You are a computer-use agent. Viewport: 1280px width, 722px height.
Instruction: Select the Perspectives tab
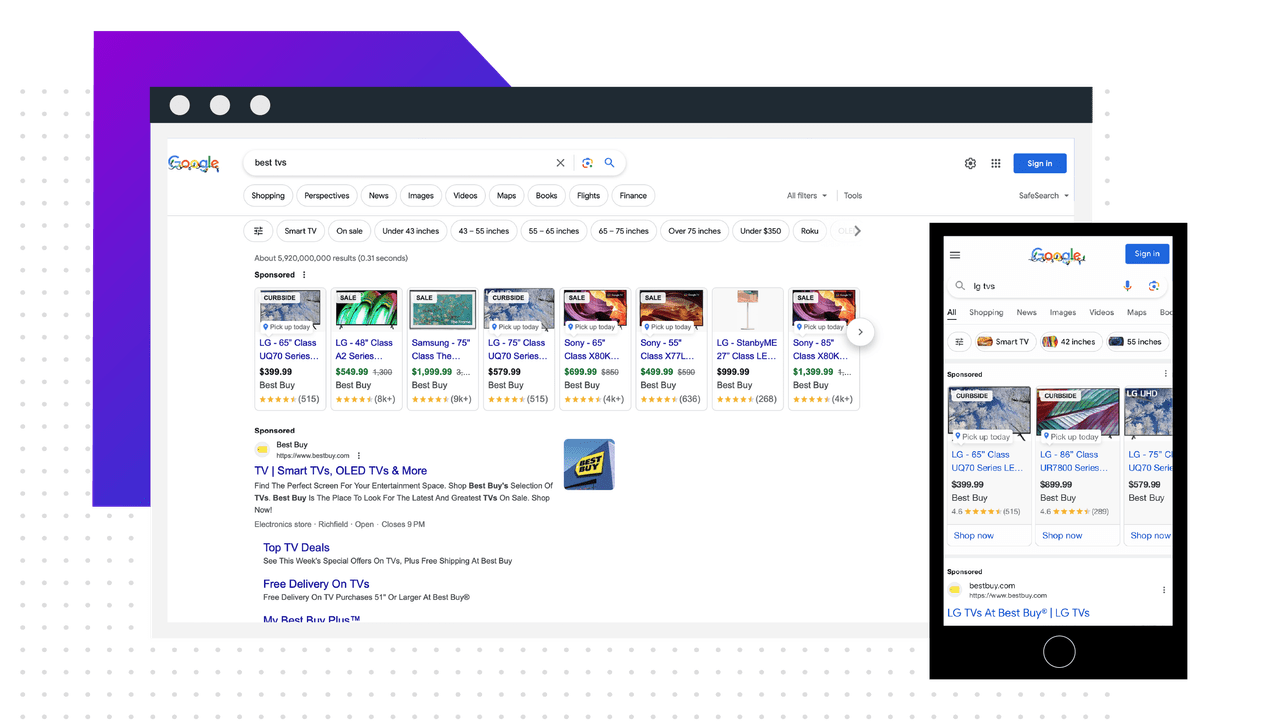click(x=327, y=196)
